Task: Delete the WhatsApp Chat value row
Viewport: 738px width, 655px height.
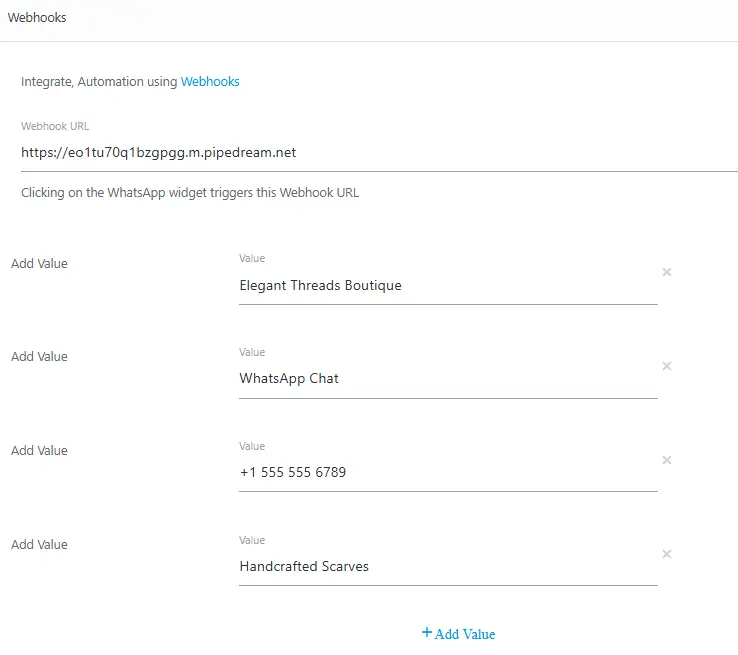Action: coord(667,366)
